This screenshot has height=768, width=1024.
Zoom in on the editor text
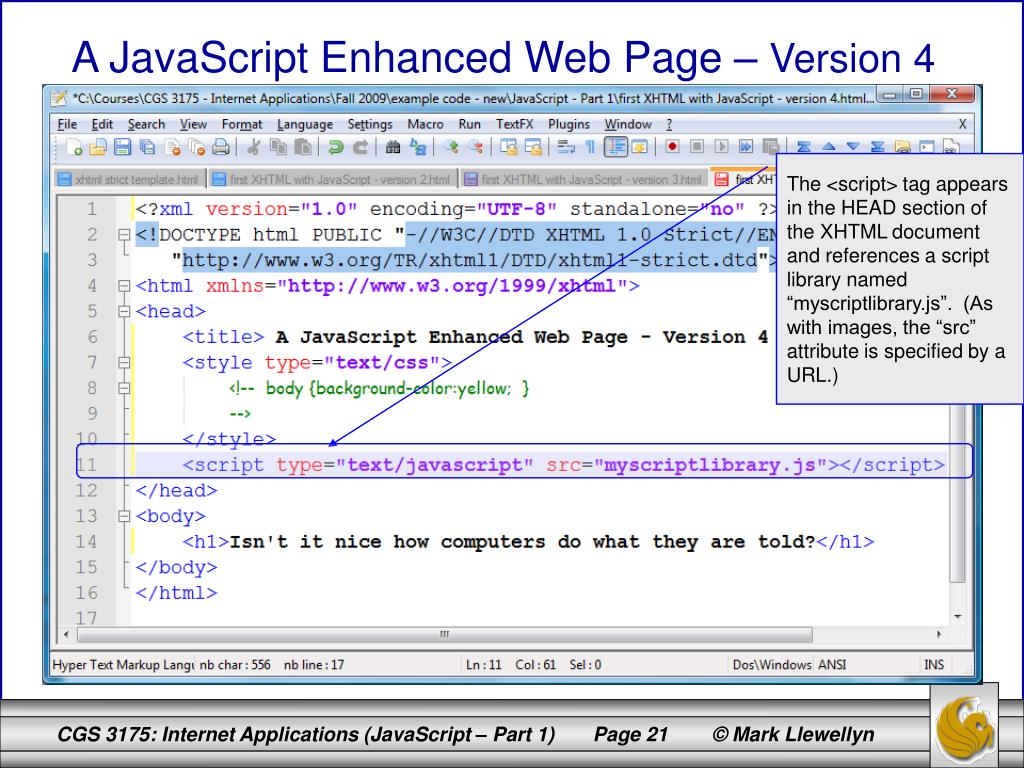451,148
